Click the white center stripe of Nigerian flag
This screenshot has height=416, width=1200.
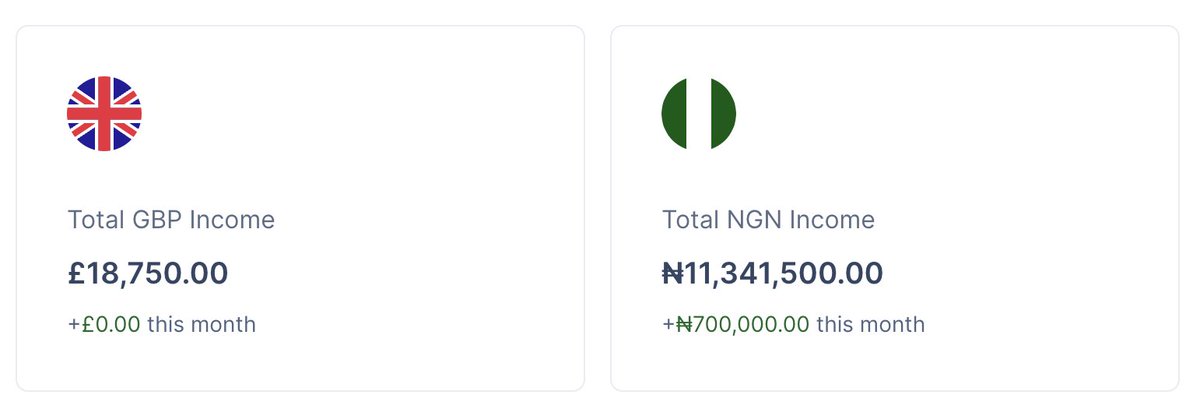point(698,113)
